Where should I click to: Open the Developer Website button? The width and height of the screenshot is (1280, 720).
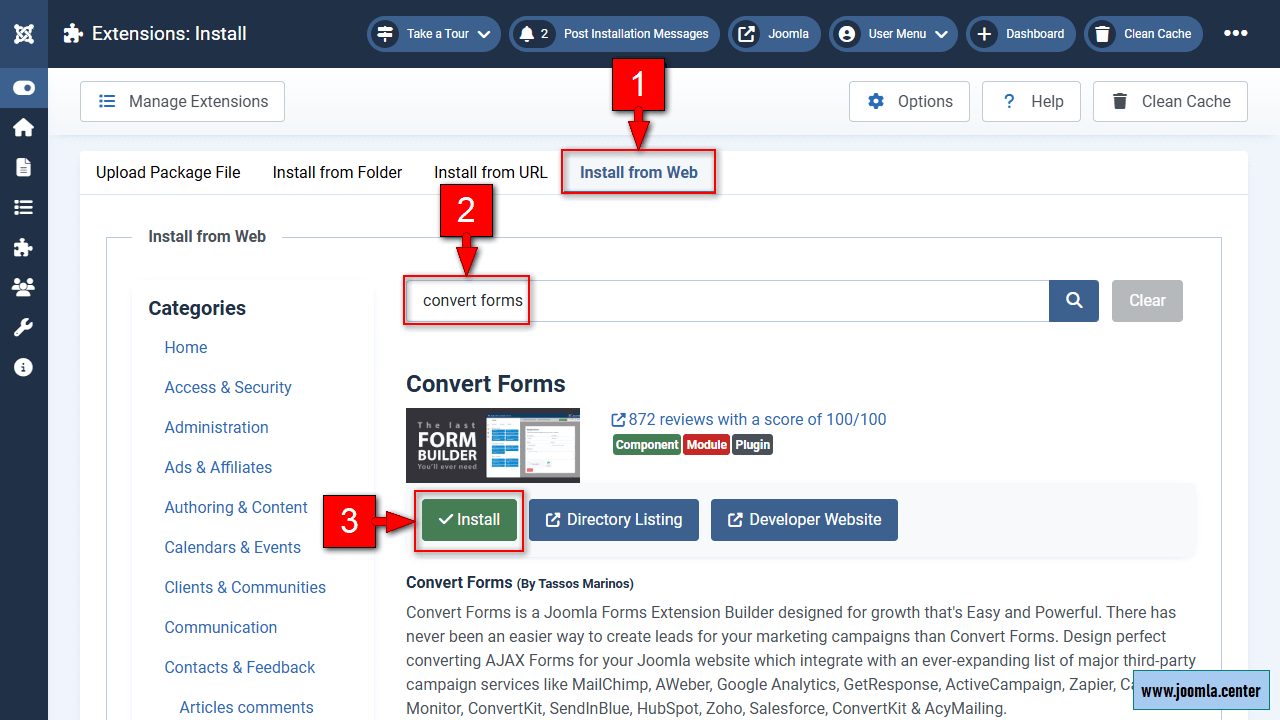tap(804, 520)
